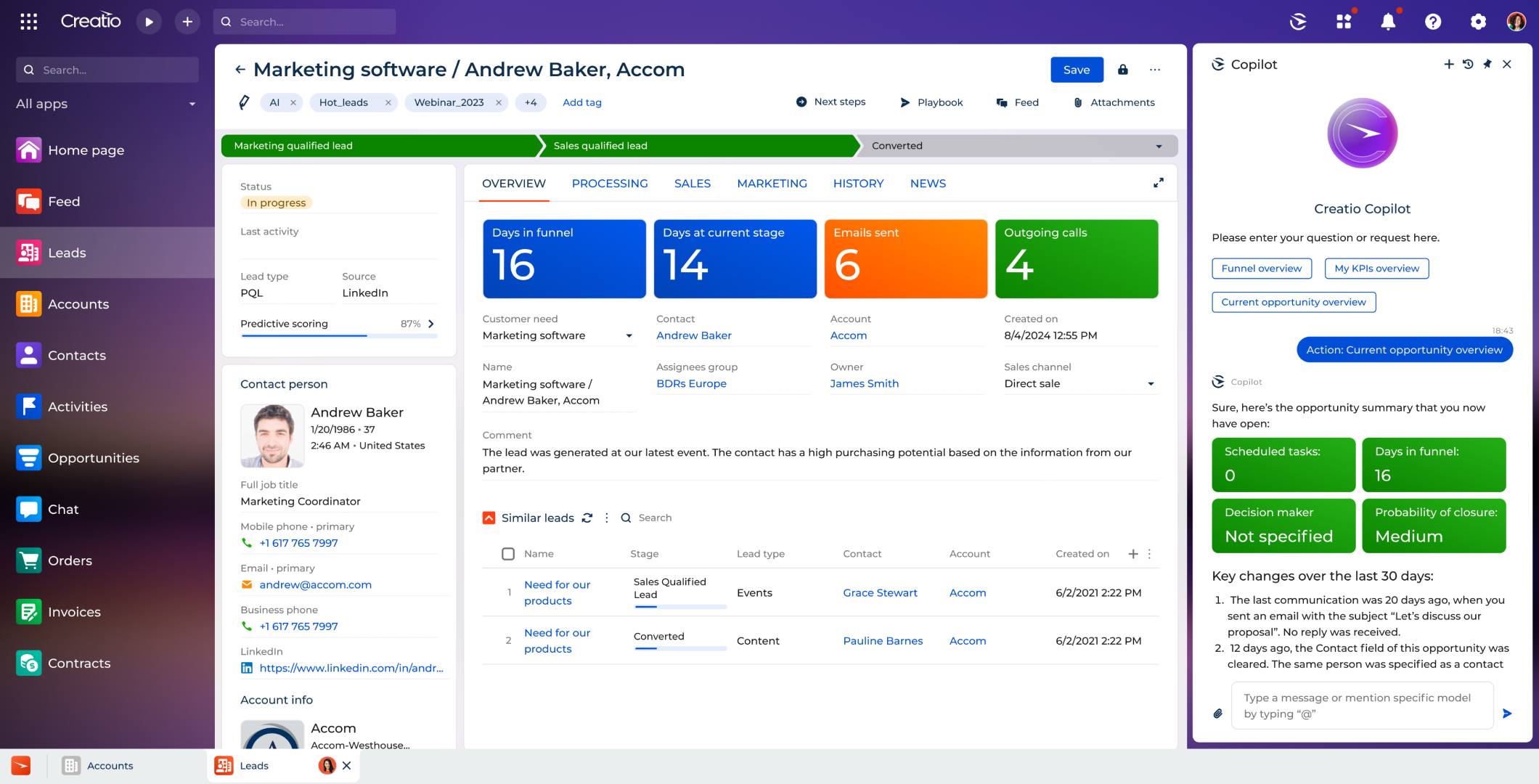Screen dimensions: 1539x784
Task: Click the Save button
Action: 1077,69
